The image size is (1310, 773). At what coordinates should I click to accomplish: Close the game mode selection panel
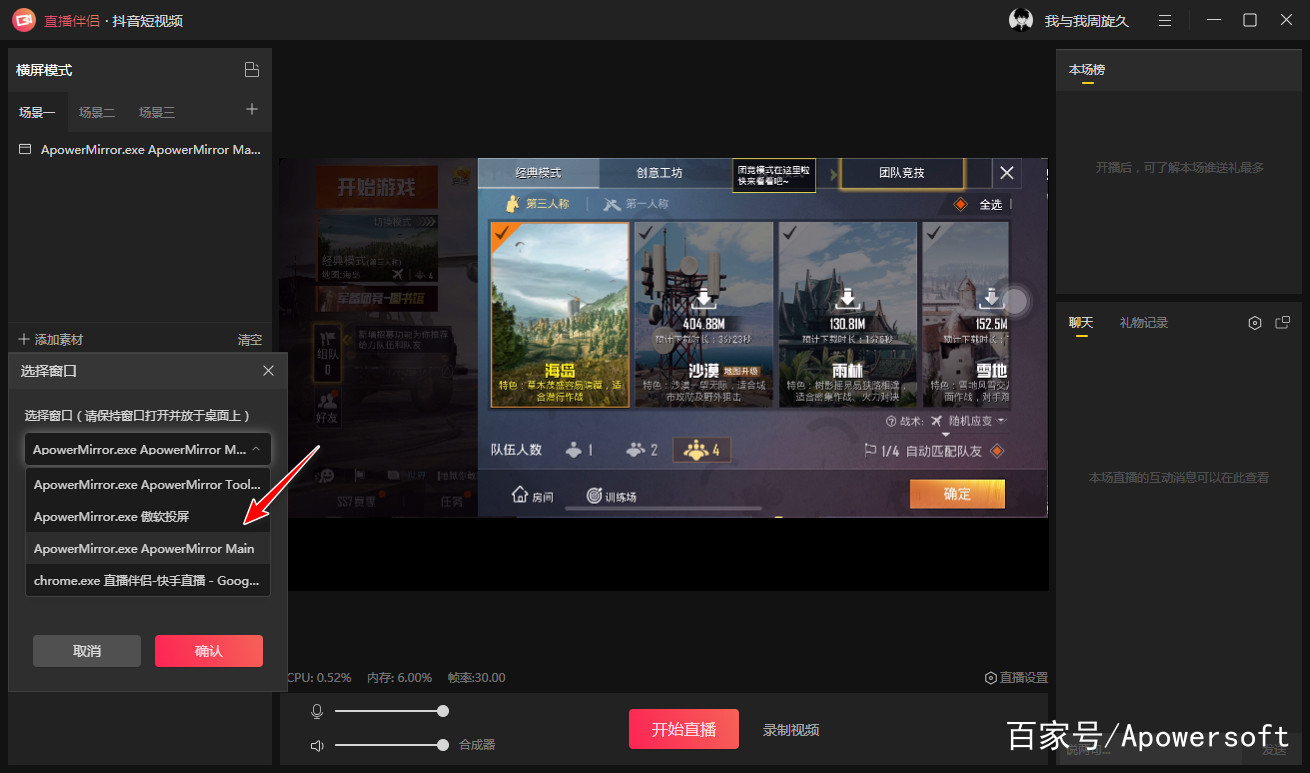coord(1007,173)
